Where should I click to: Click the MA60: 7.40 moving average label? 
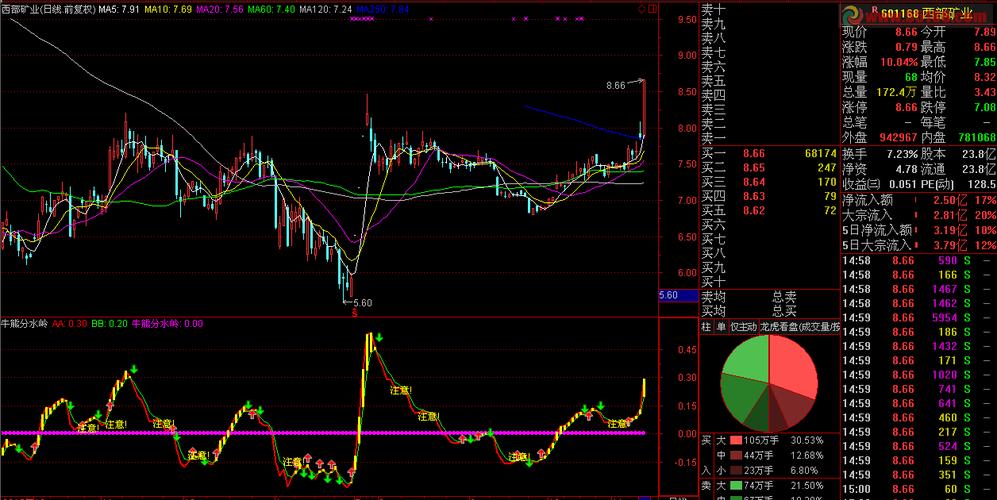pos(271,9)
